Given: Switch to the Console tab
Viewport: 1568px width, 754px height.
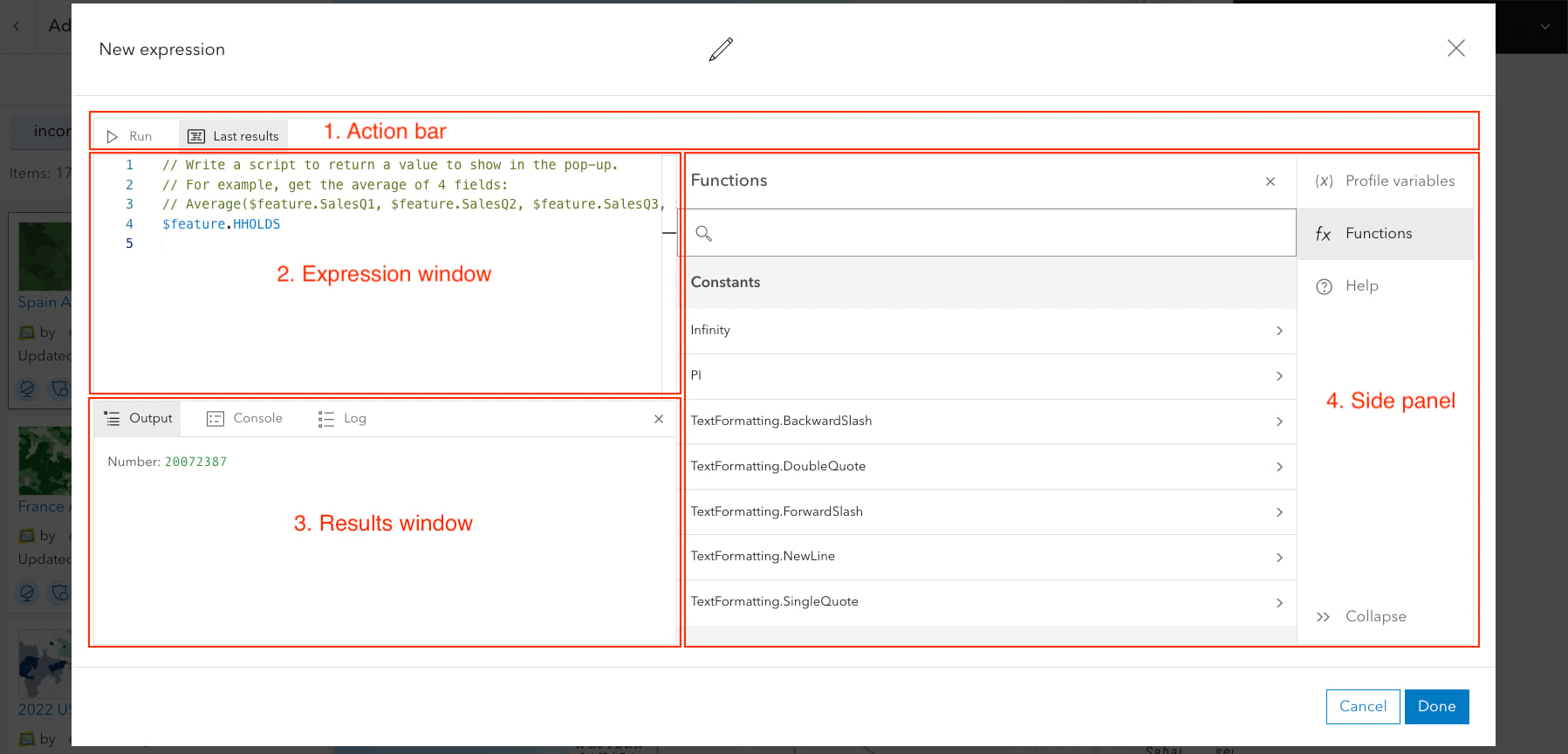Looking at the screenshot, I should click(x=245, y=419).
